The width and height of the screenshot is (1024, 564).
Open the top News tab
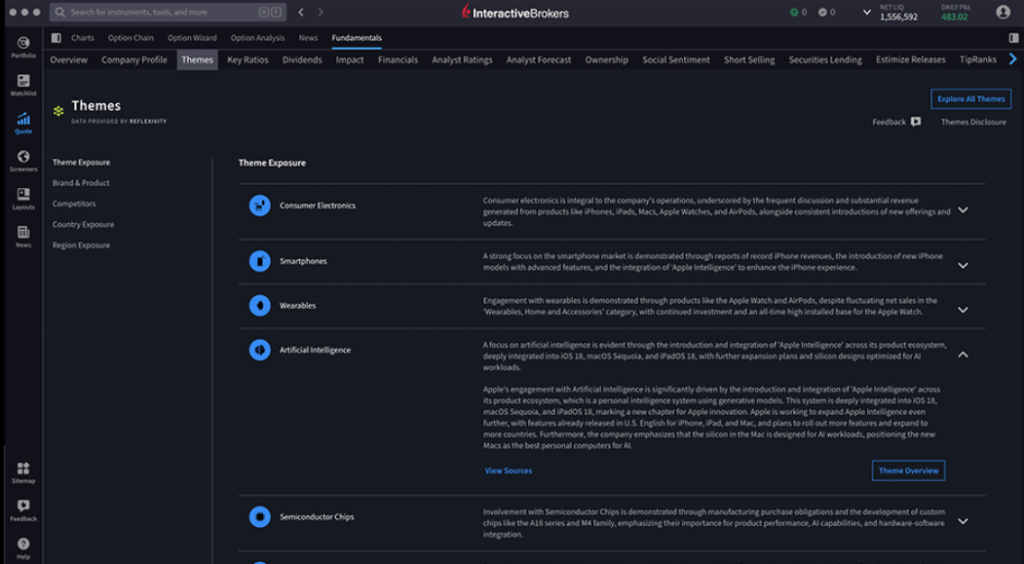pyautogui.click(x=308, y=38)
